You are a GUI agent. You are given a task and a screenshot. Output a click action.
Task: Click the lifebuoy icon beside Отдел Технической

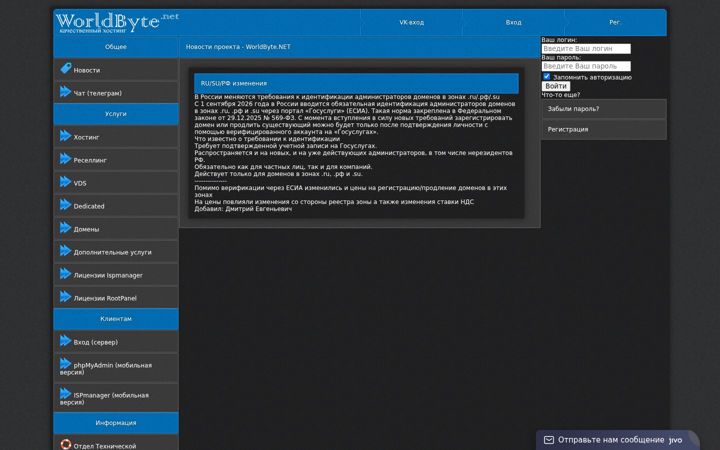tap(66, 444)
